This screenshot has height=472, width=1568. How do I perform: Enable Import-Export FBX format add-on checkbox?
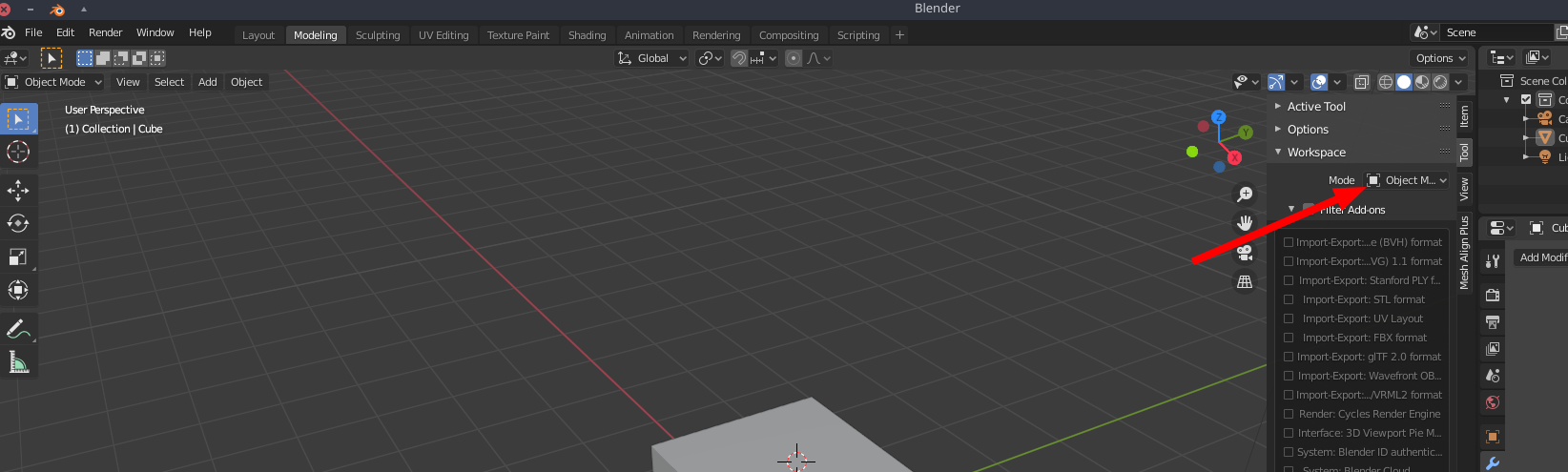tap(1289, 338)
